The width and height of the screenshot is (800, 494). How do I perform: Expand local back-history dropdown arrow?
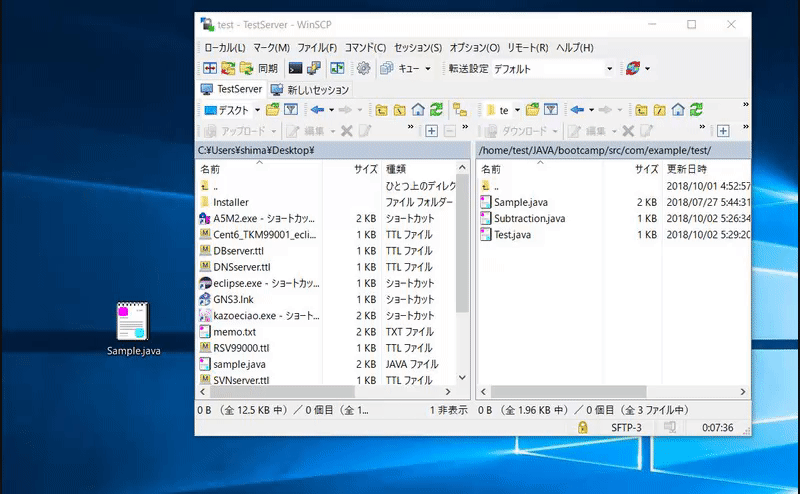coord(332,110)
